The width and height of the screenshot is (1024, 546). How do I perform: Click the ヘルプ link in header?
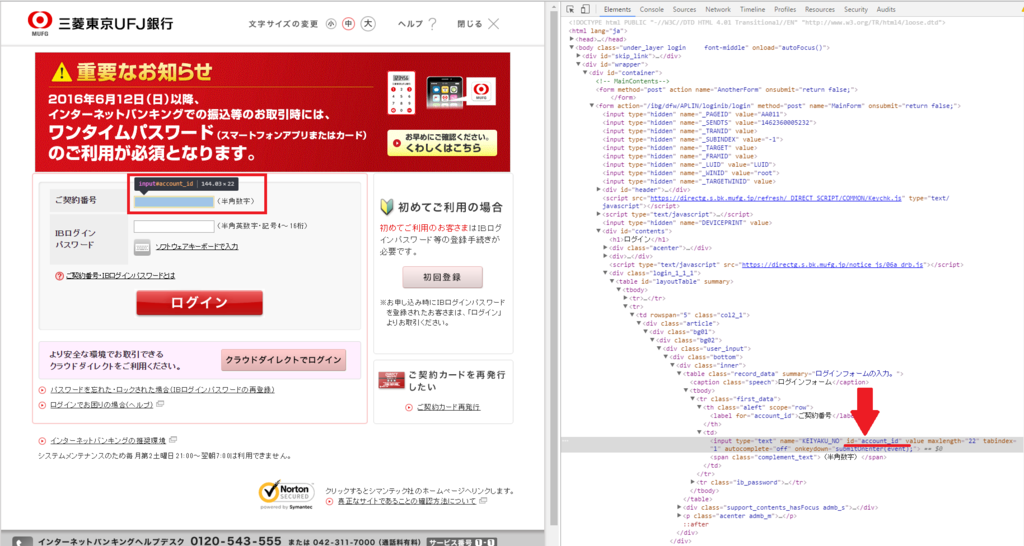410,24
